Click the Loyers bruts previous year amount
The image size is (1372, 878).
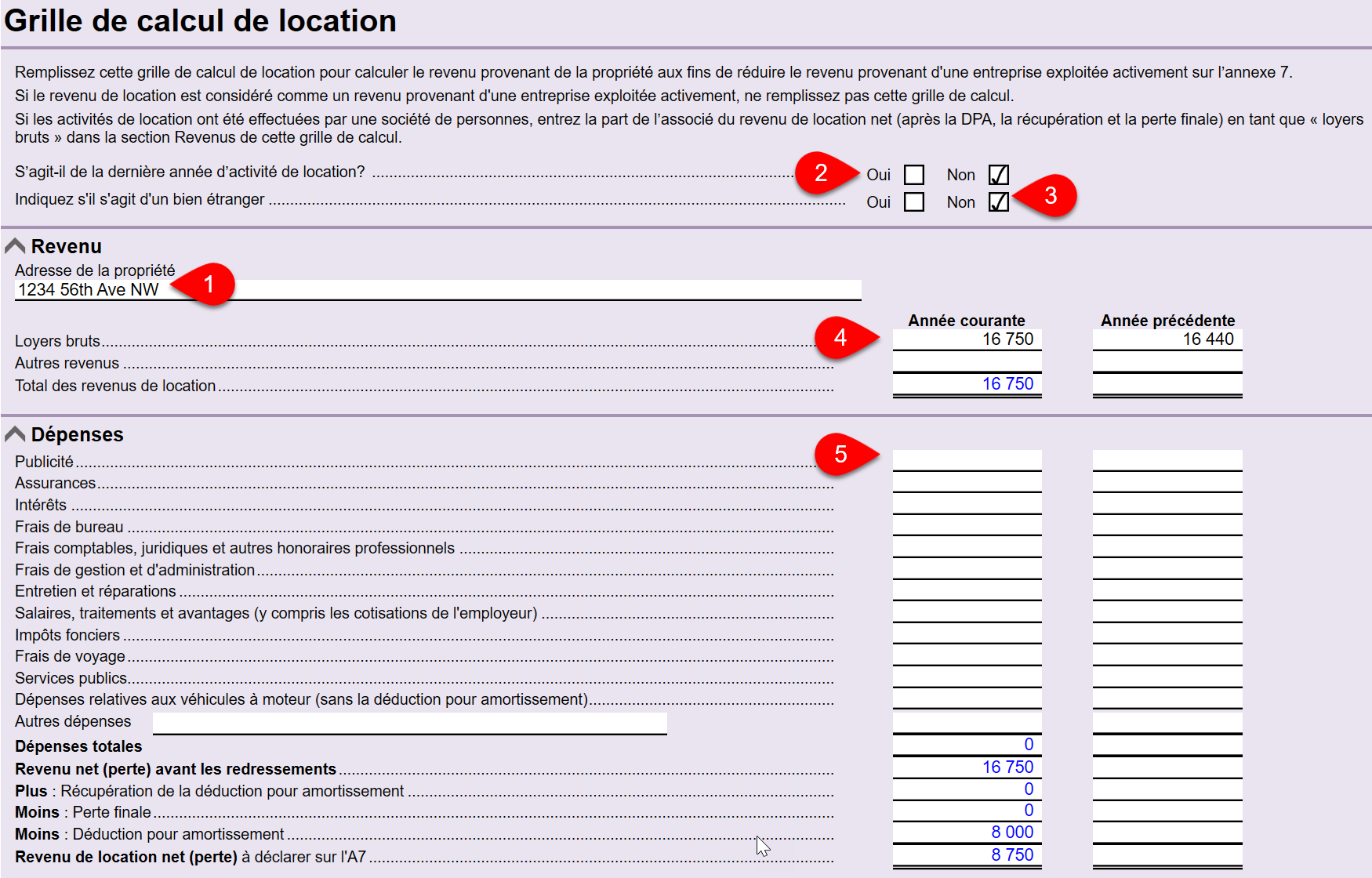1167,339
